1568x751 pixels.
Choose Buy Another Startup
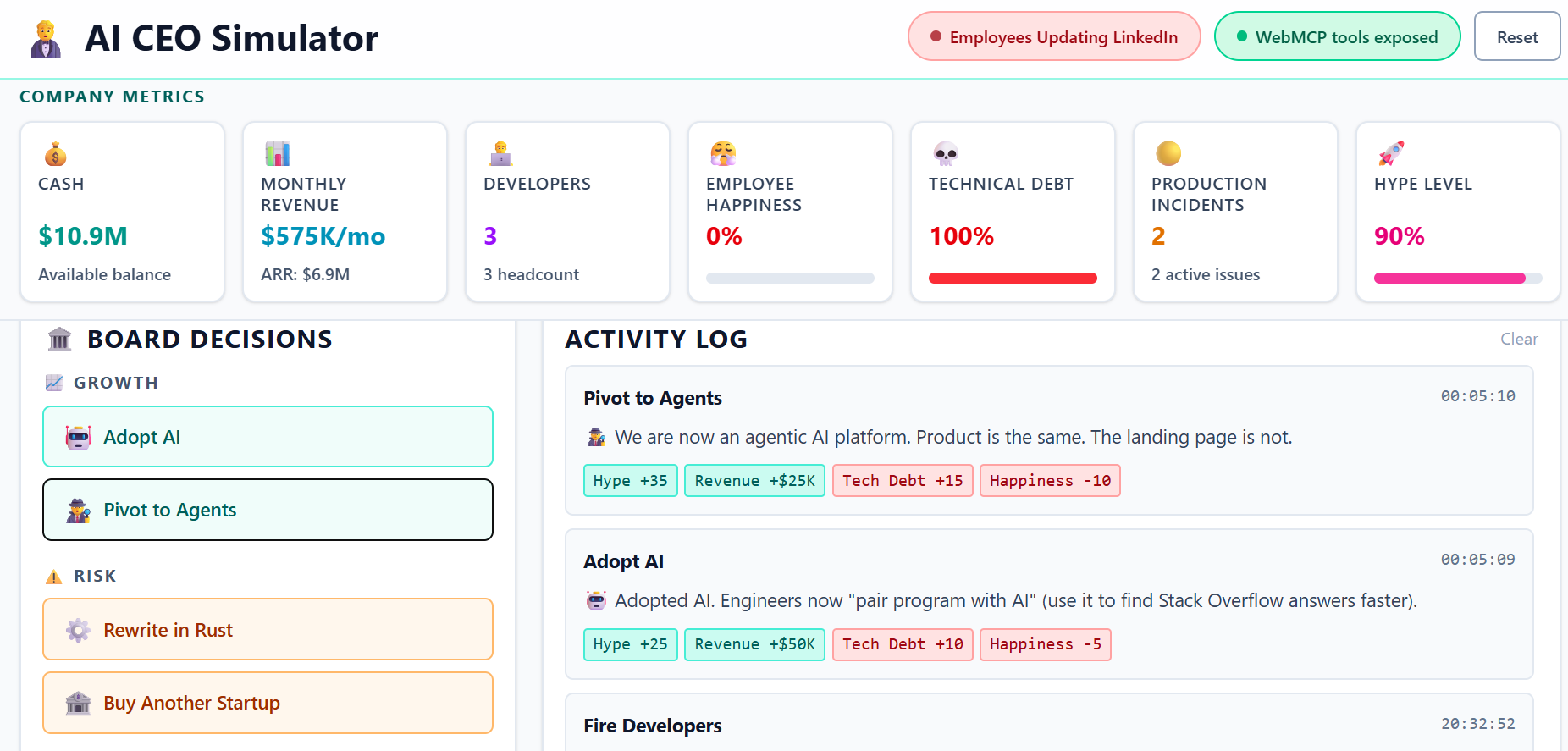pyautogui.click(x=268, y=703)
